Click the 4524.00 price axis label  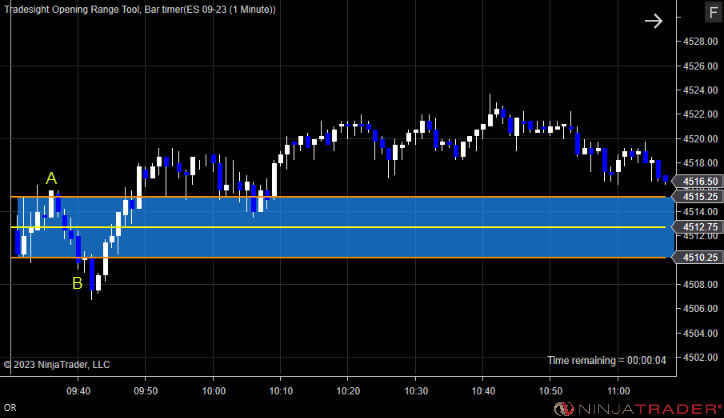[x=700, y=90]
